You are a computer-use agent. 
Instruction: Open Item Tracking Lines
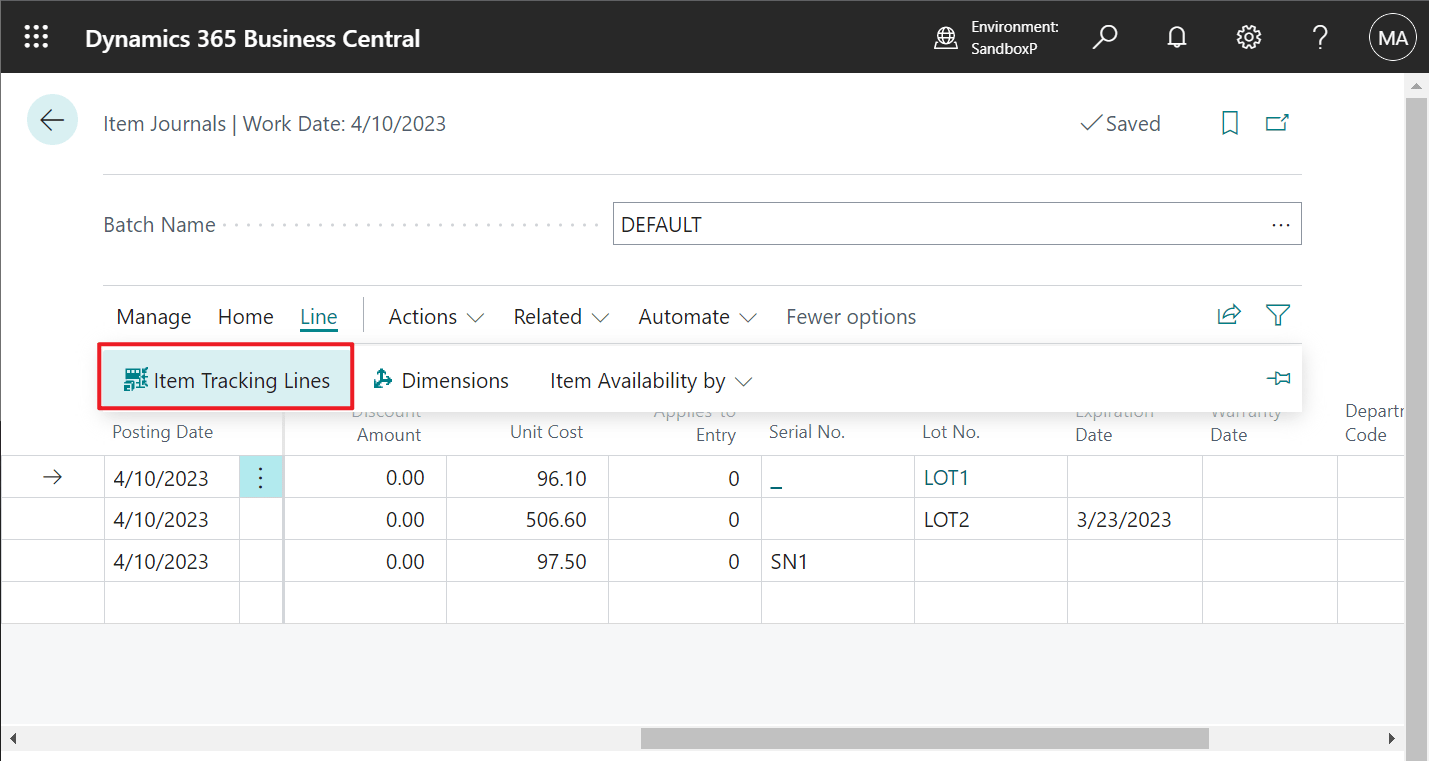(x=225, y=380)
